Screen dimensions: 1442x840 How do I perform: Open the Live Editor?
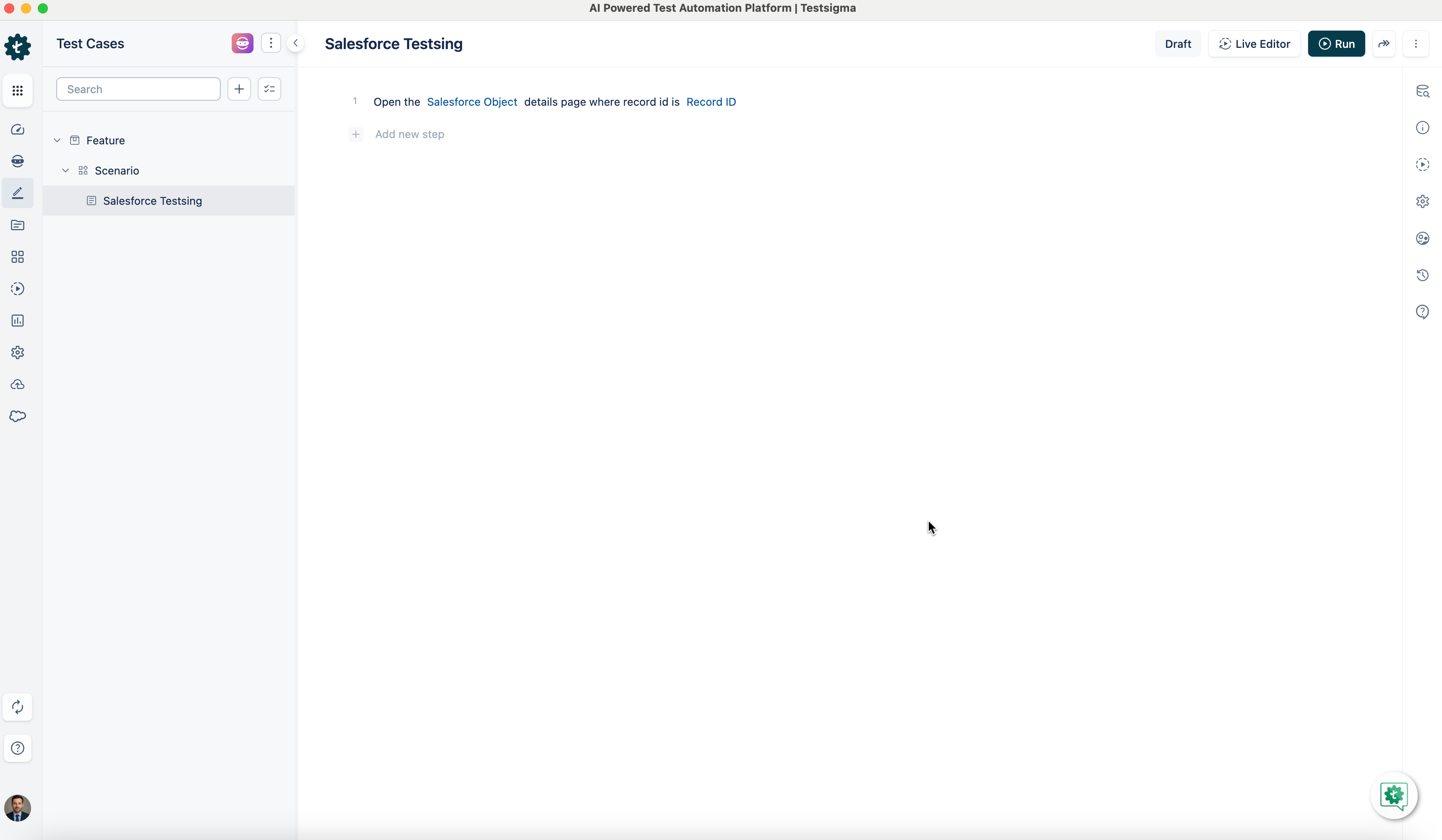1254,44
